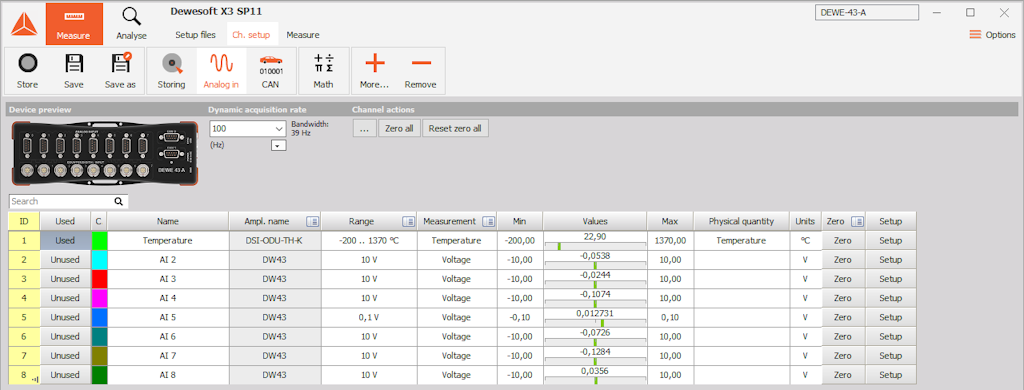Click the search magnifier icon
This screenshot has width=1024, height=390.
pyautogui.click(x=118, y=201)
